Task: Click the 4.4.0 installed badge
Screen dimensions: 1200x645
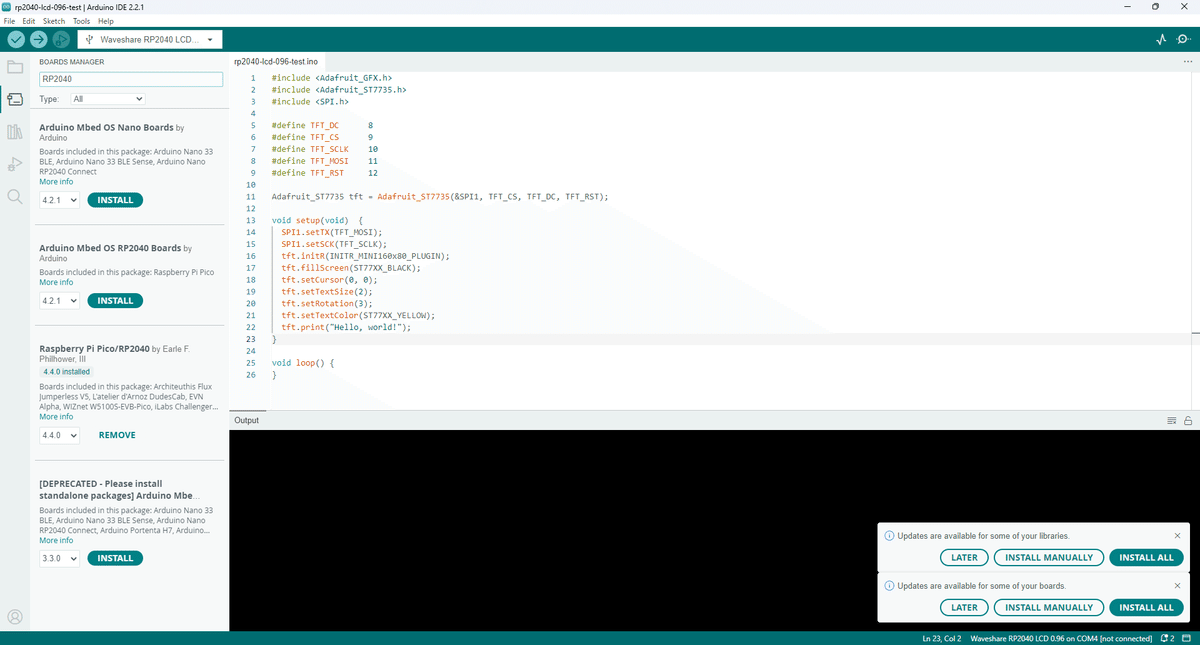Action: tap(67, 372)
